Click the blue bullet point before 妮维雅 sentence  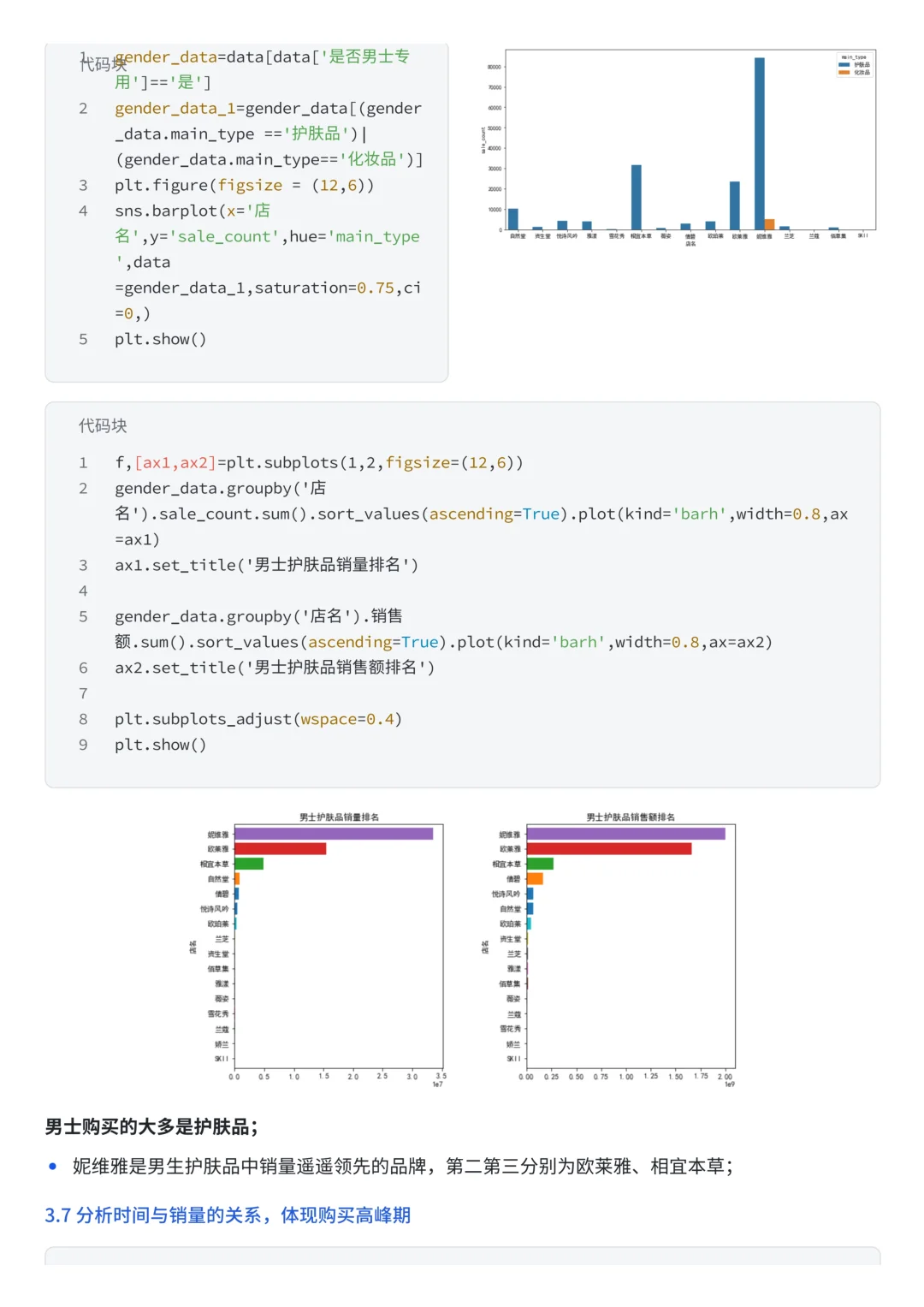(53, 1166)
